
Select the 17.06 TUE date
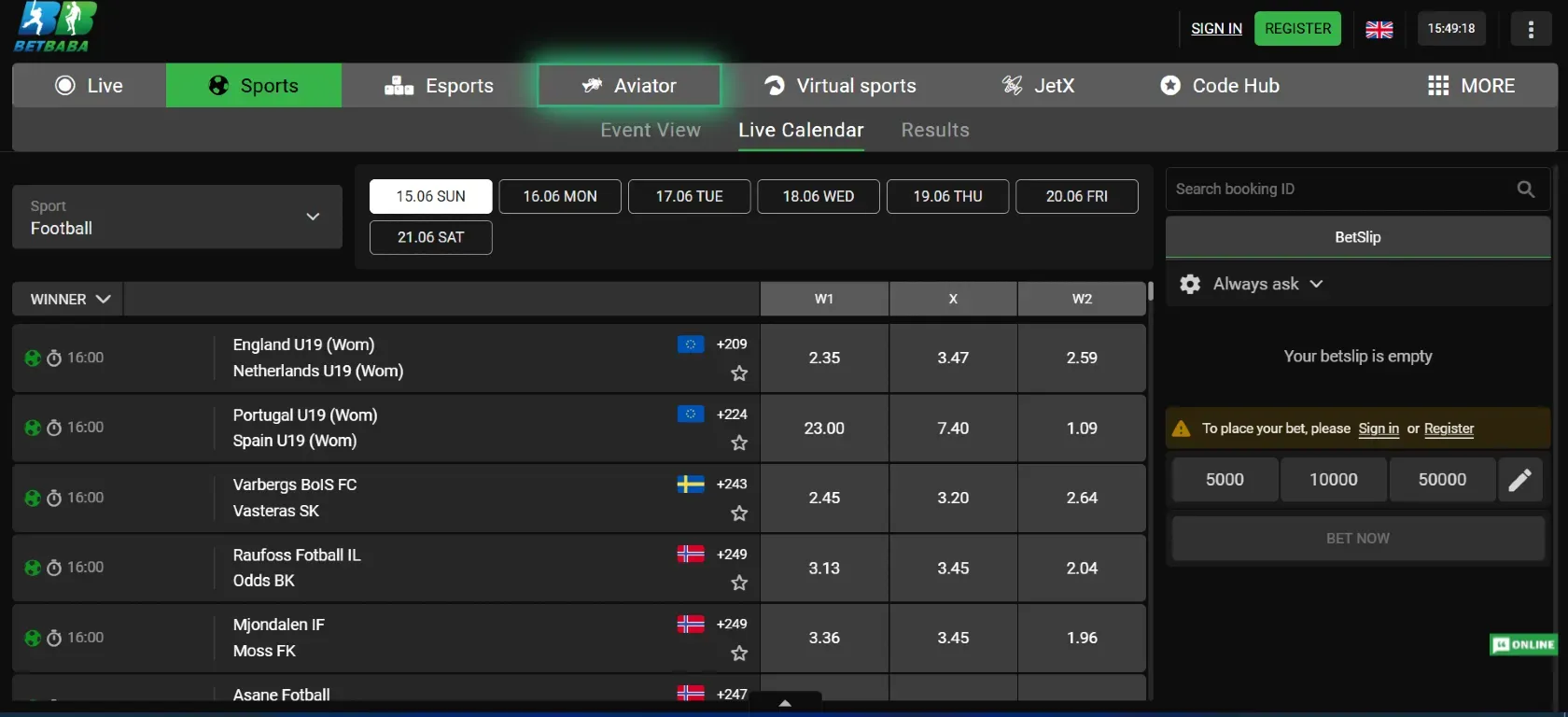[690, 196]
